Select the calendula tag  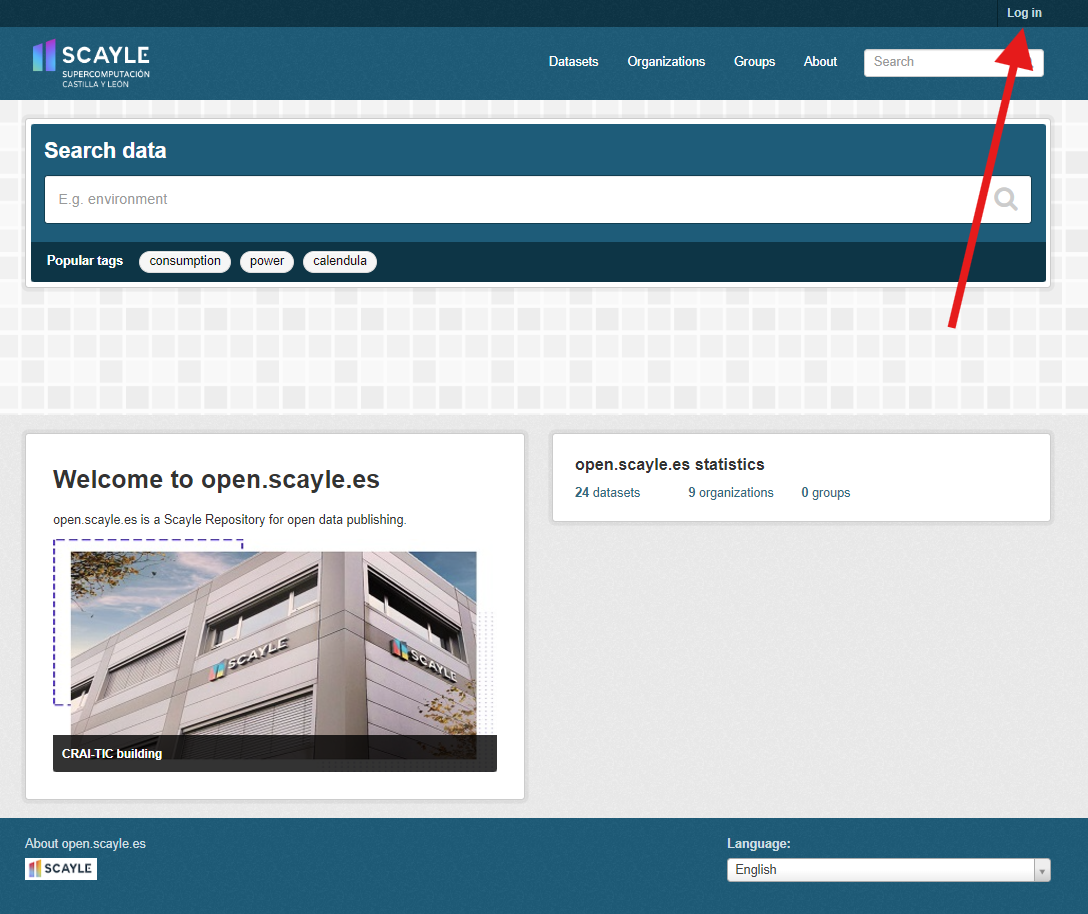coord(339,261)
